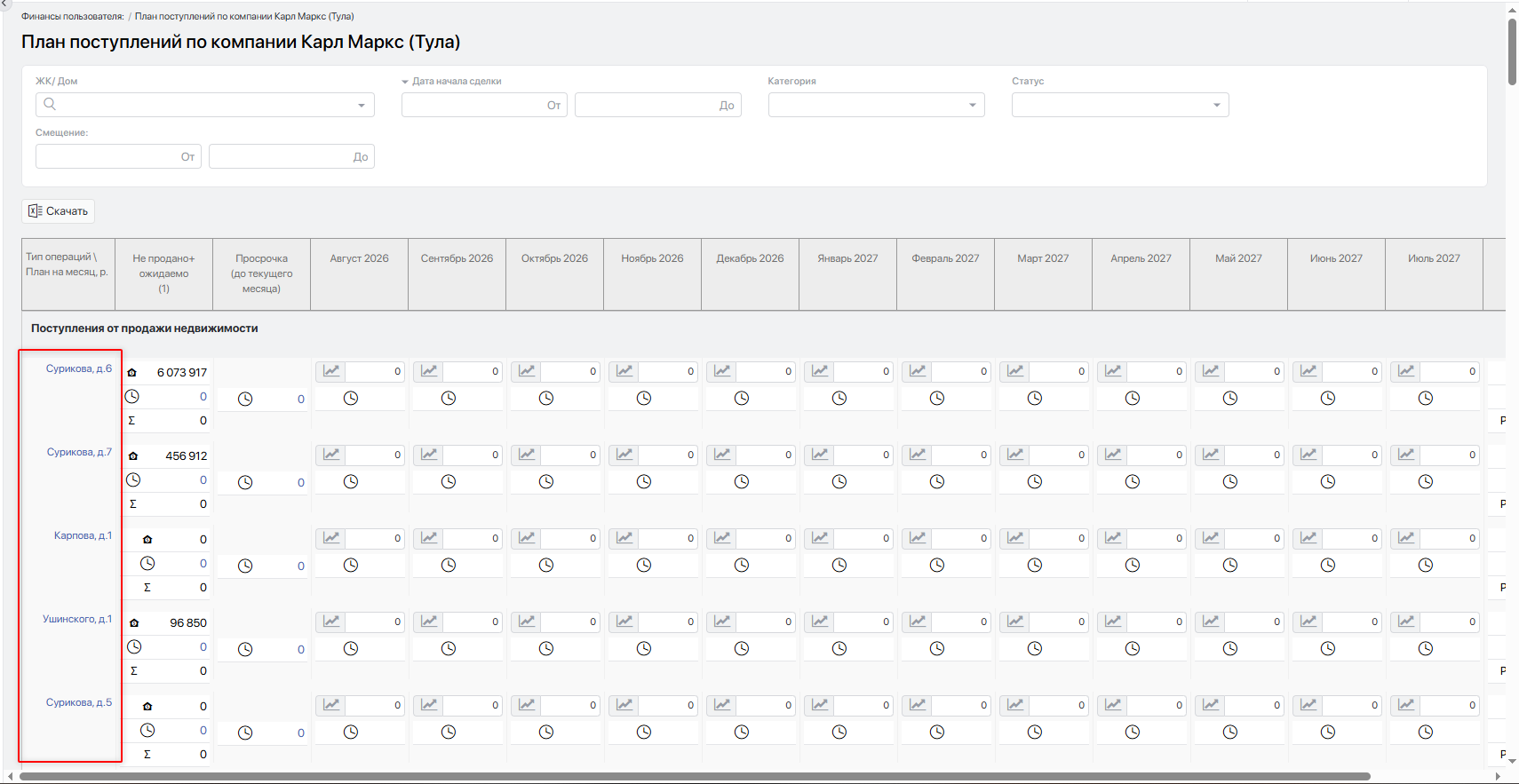Click the clock icon for Сурикова, д.7 Сентябрь 2026

point(449,482)
